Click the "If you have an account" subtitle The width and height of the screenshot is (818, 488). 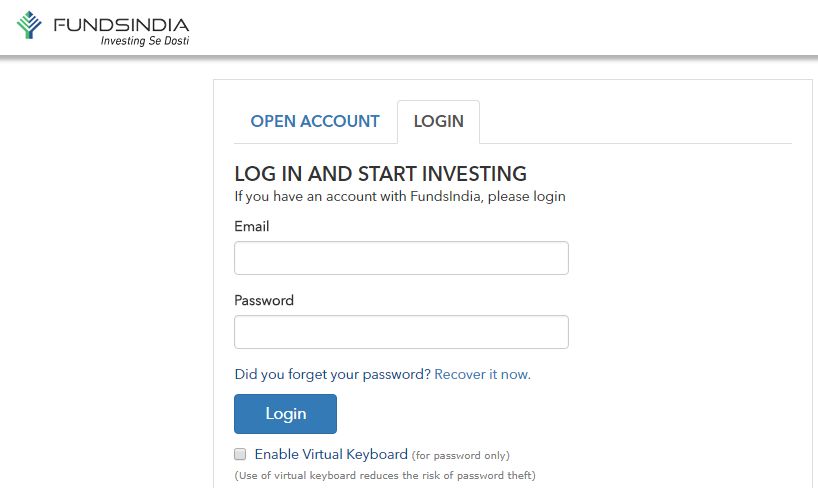click(x=400, y=196)
